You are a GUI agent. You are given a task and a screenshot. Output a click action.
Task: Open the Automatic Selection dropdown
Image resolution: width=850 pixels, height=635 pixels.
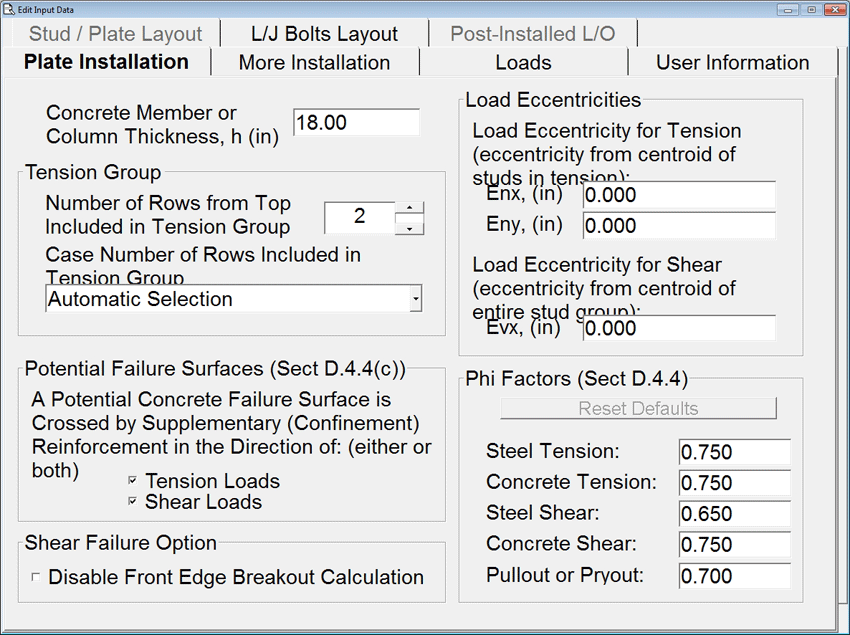pos(415,299)
